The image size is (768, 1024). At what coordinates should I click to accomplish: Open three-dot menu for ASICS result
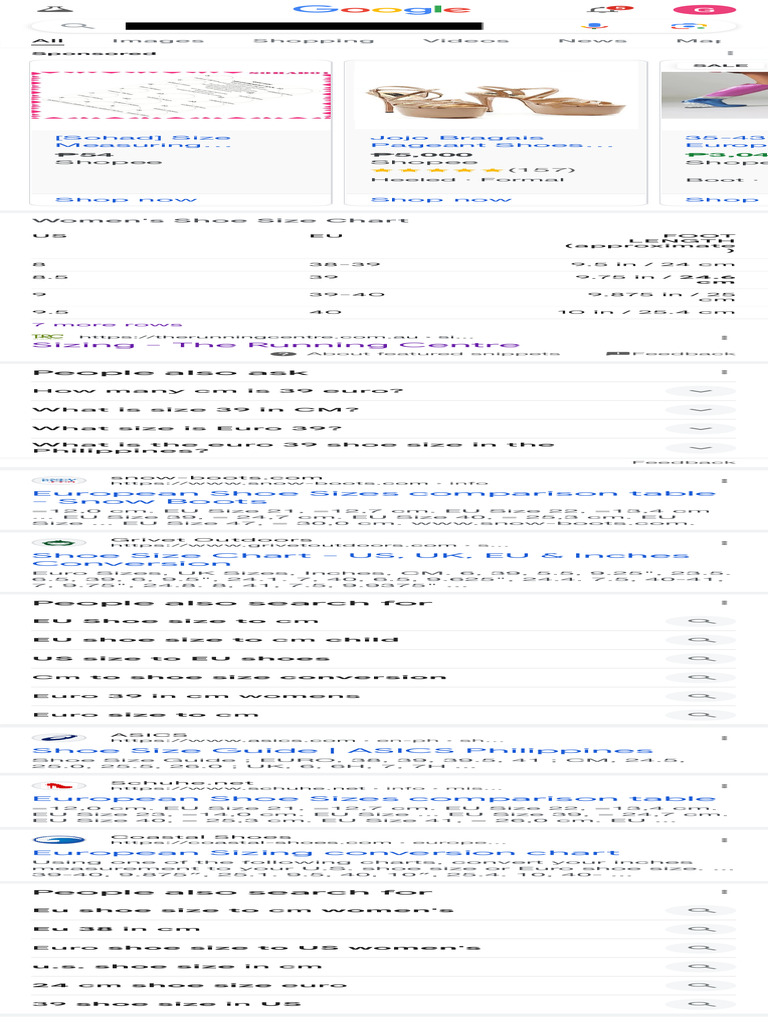click(724, 738)
